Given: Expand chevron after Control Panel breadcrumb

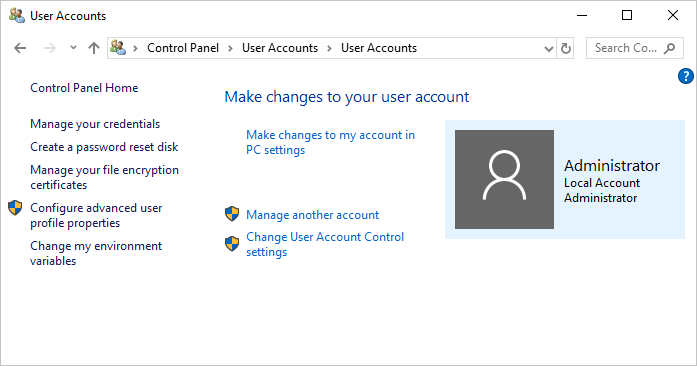Looking at the screenshot, I should pos(230,48).
